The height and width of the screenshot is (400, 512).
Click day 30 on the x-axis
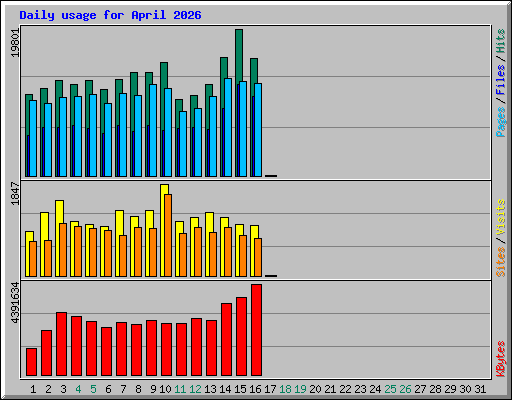tap(465, 389)
